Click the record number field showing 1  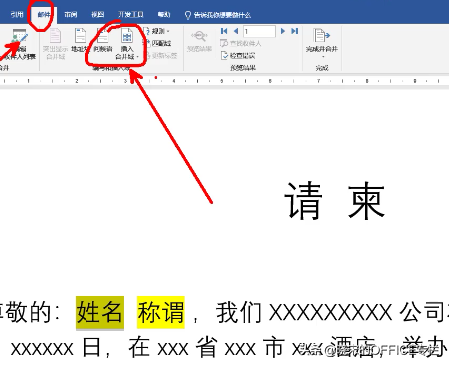[x=259, y=31]
